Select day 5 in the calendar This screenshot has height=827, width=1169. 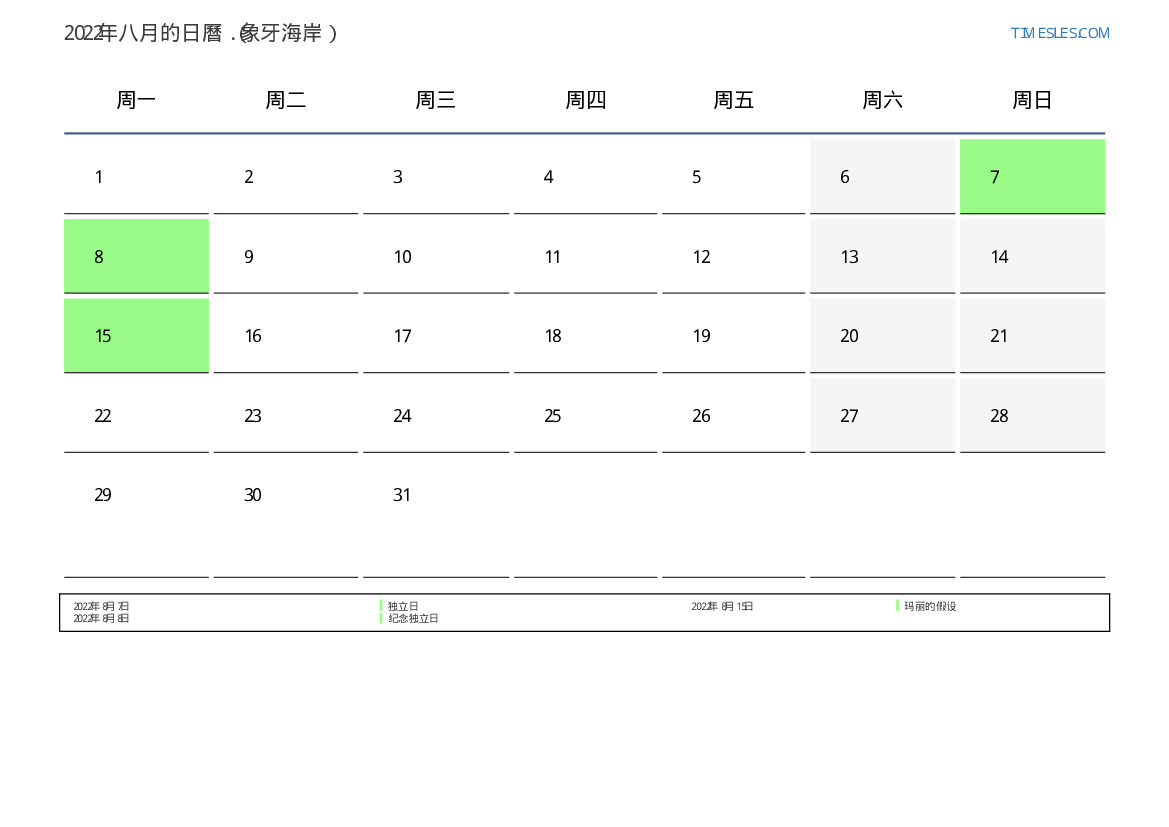tap(734, 177)
